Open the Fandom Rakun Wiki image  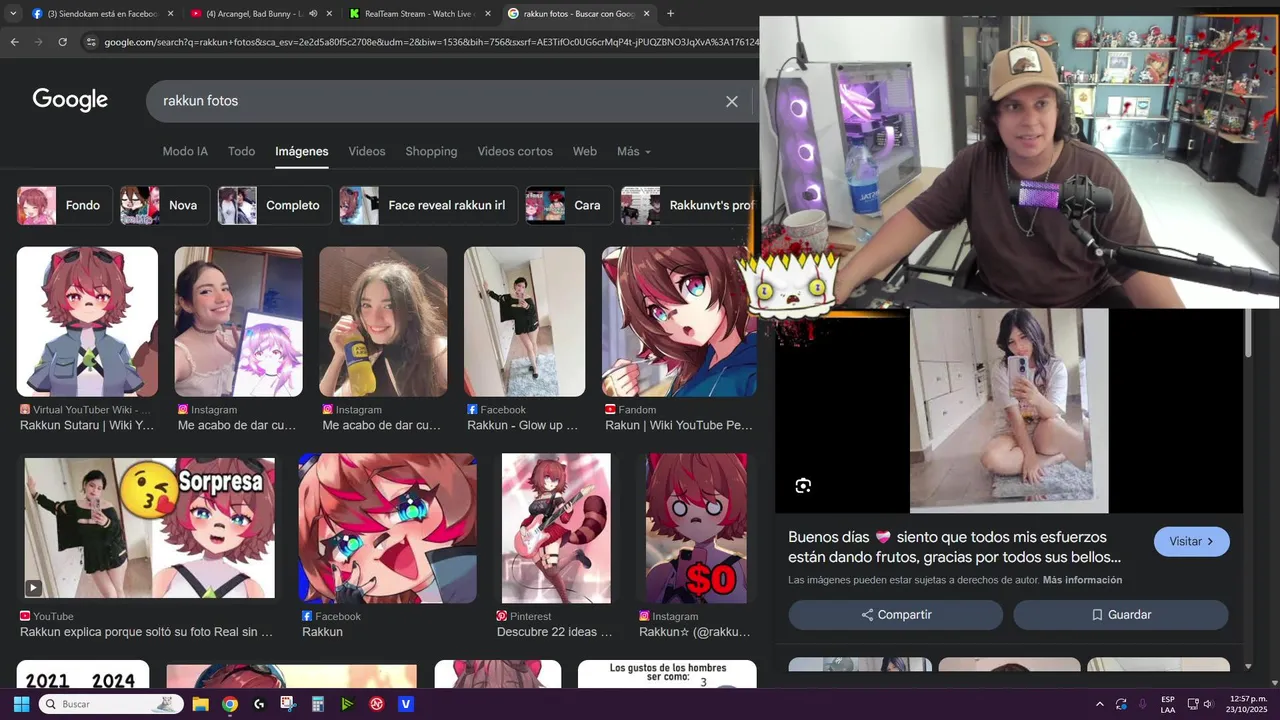point(679,322)
